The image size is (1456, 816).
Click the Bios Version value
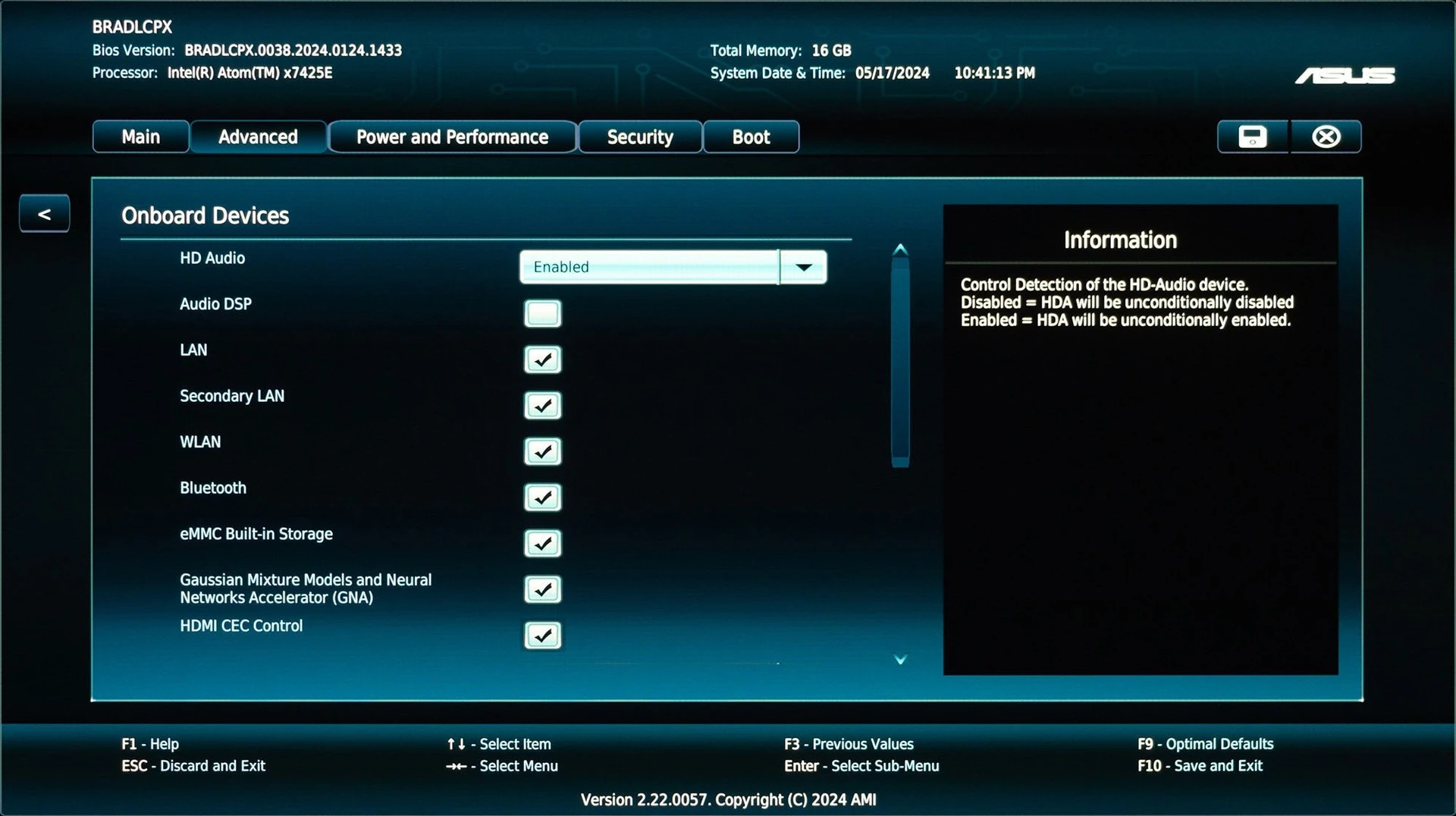point(293,50)
